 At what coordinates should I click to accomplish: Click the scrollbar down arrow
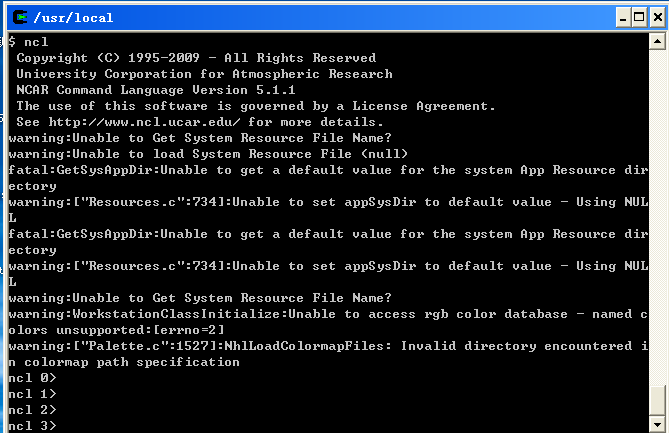[x=657, y=425]
